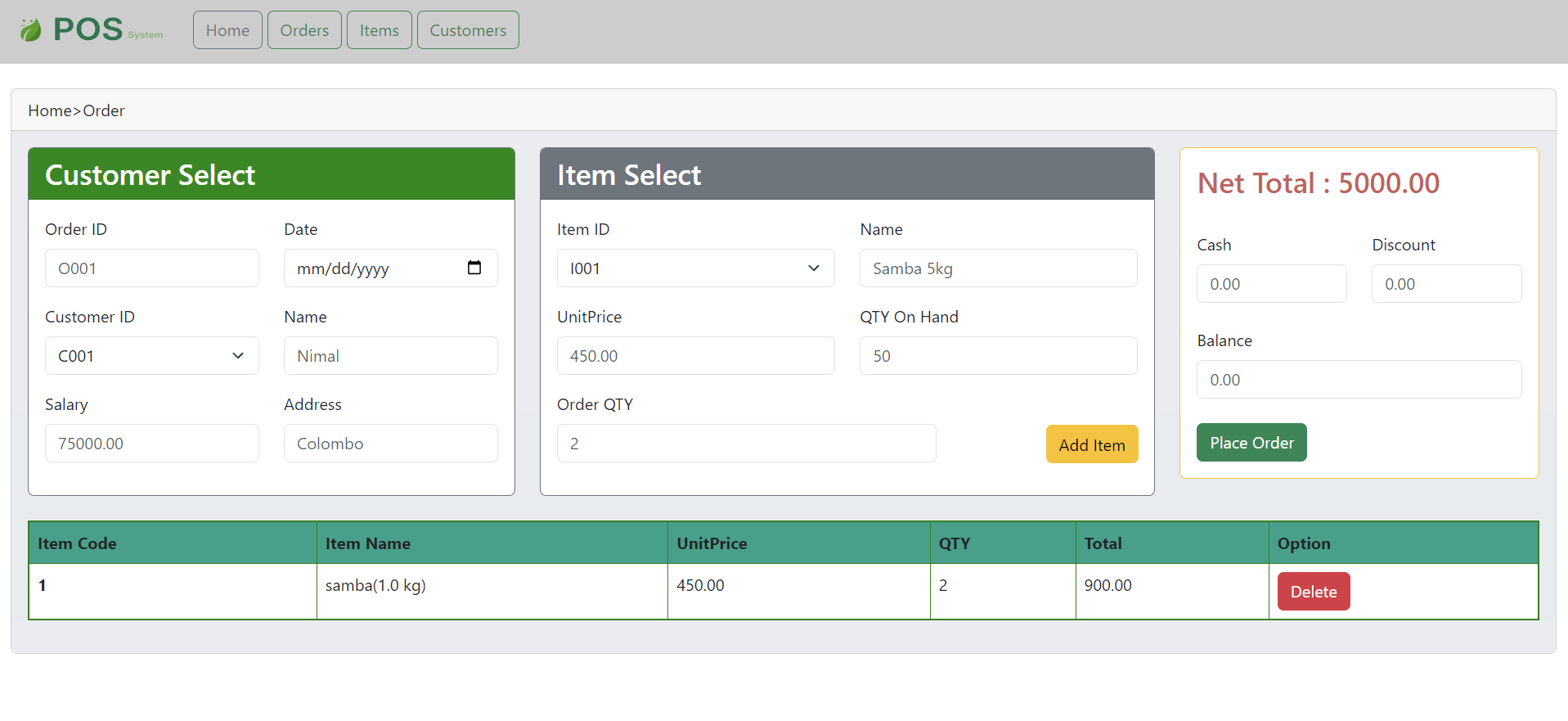Click the Add Item button
Image resolution: width=1568 pixels, height=721 pixels.
(x=1092, y=444)
